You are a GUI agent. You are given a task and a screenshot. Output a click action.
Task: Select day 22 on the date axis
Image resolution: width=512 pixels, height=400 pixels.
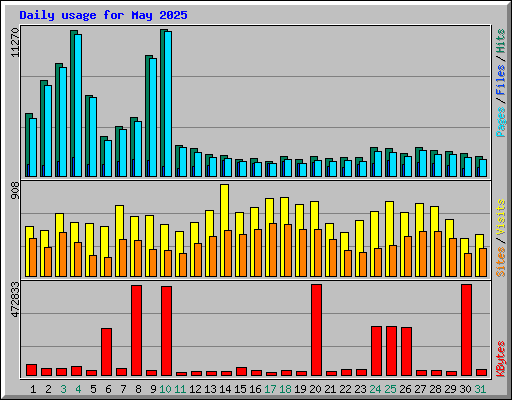[346, 389]
